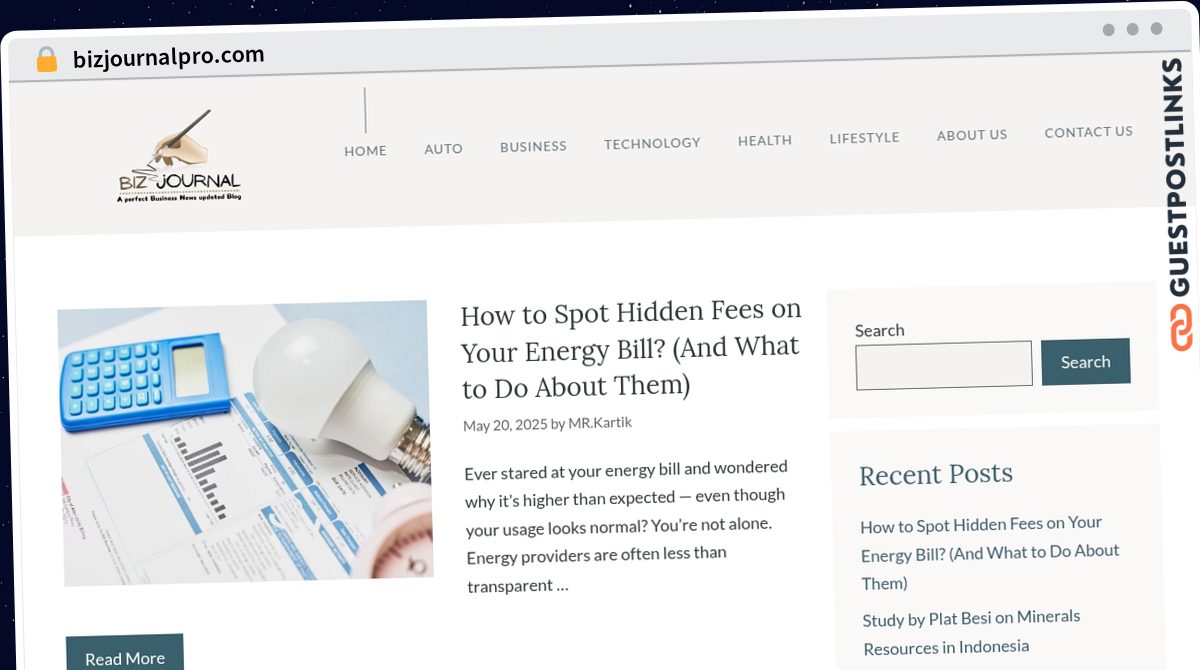1200x670 pixels.
Task: Open the CONTACT US page
Action: point(1088,131)
